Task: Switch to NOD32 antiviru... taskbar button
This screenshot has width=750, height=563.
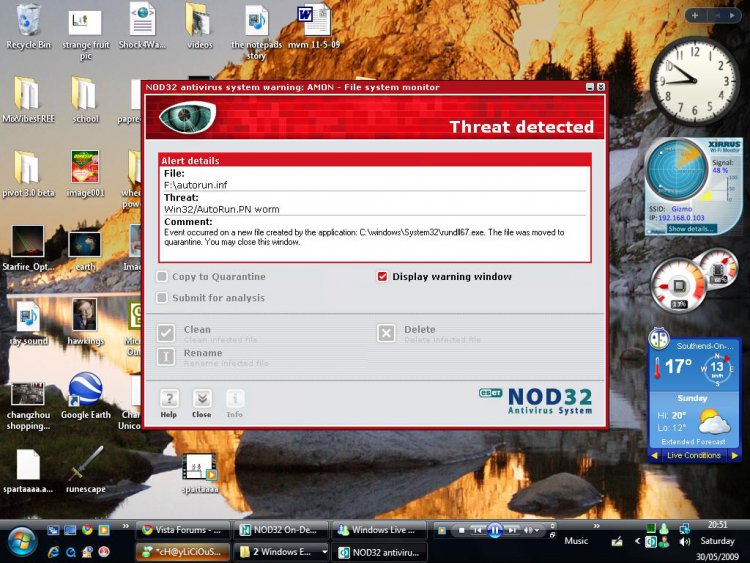Action: pos(379,552)
